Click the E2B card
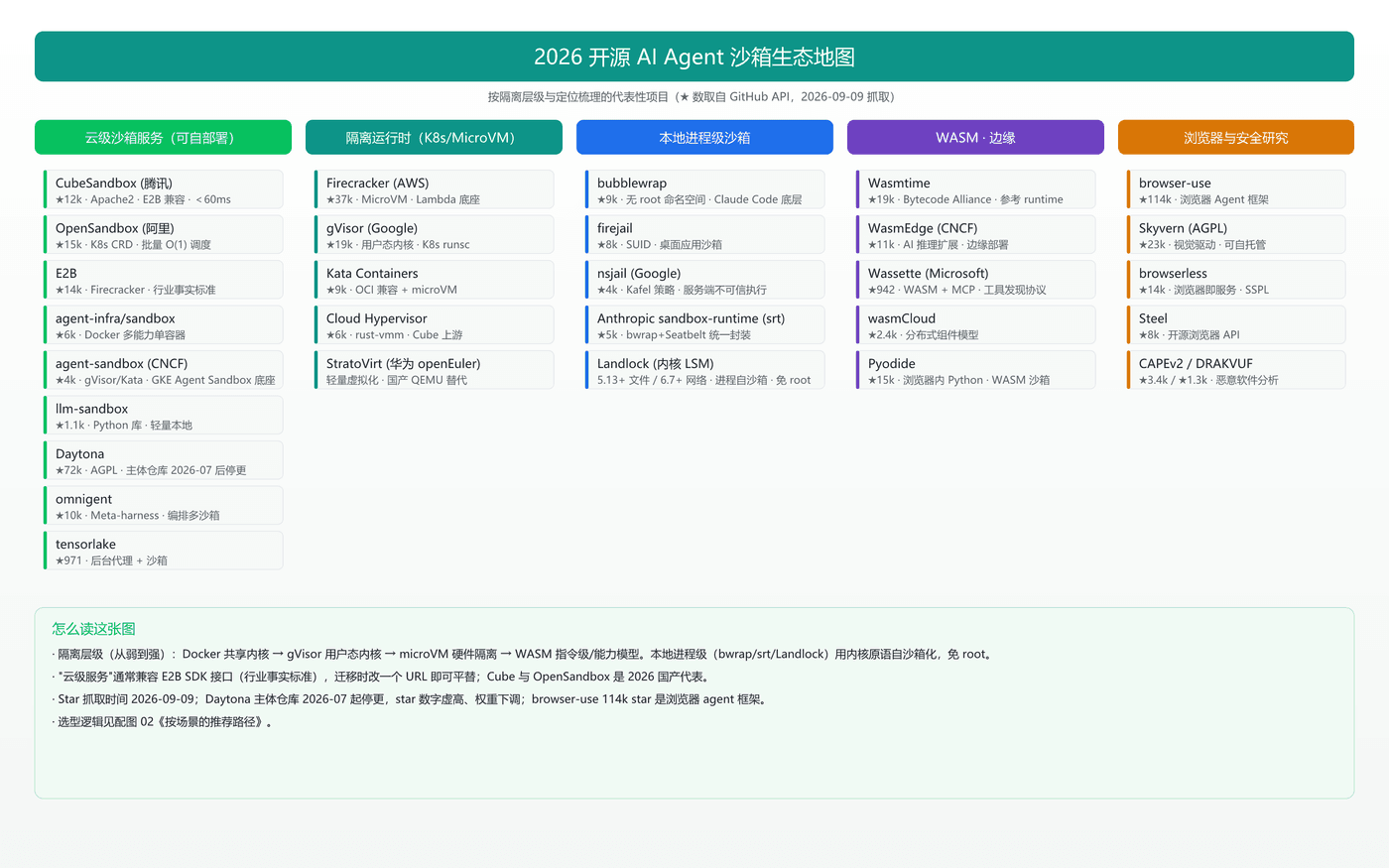This screenshot has height=868, width=1389. click(x=163, y=280)
